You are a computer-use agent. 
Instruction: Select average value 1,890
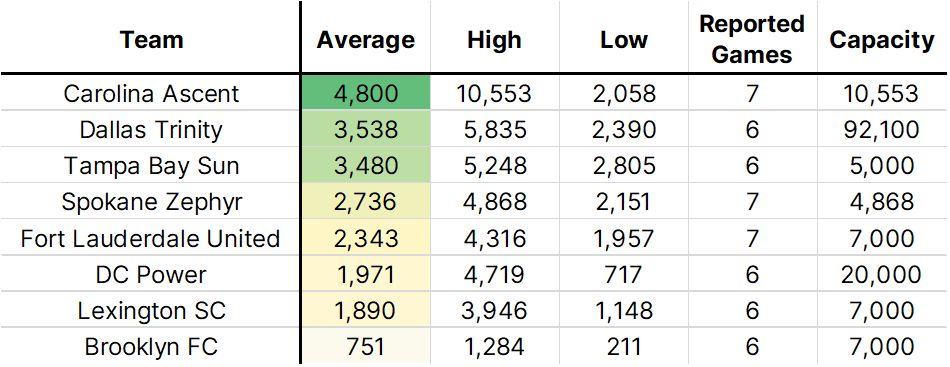click(366, 311)
